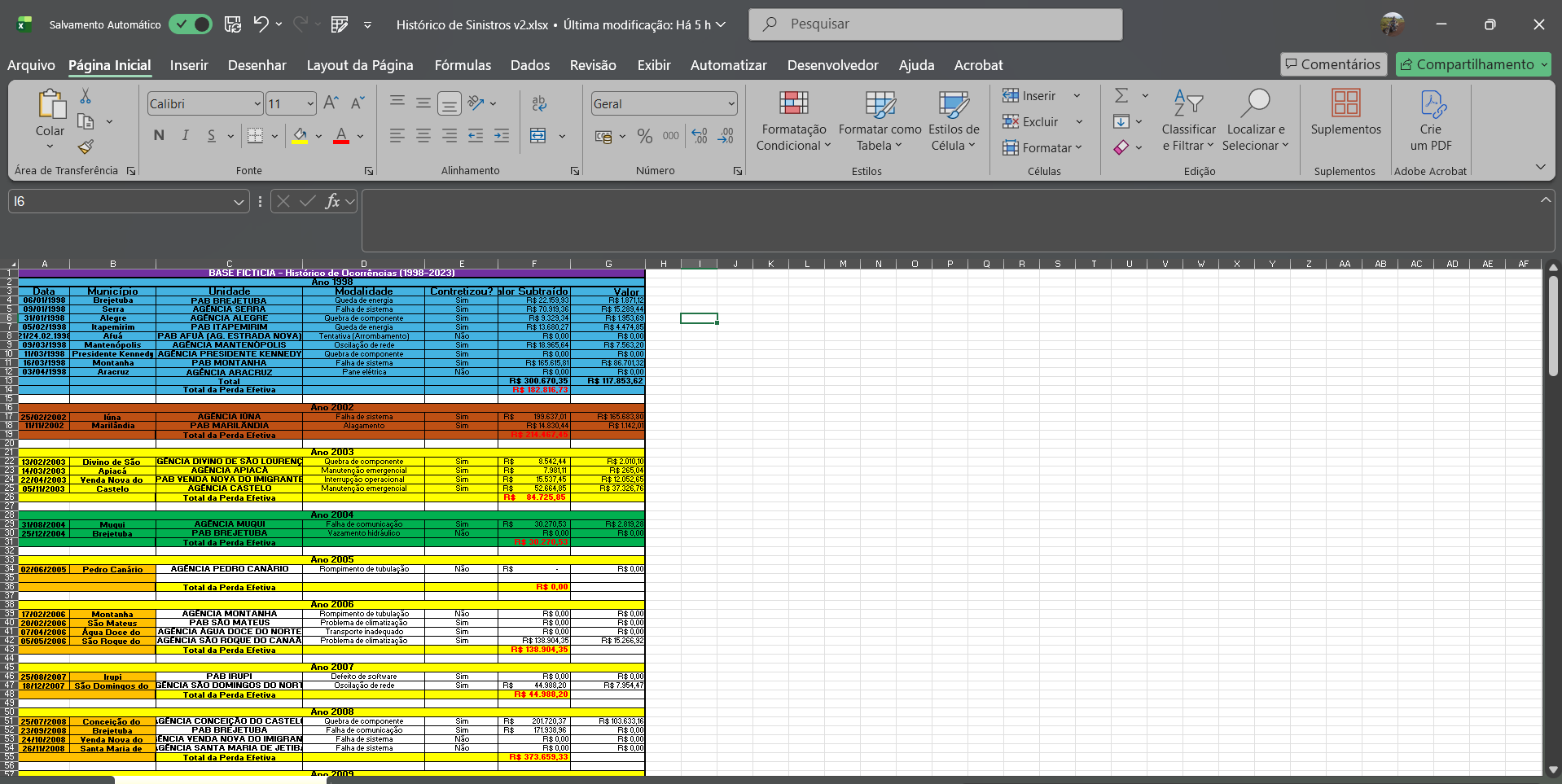Toggle italic formatting
1562x784 pixels.
coord(185,136)
